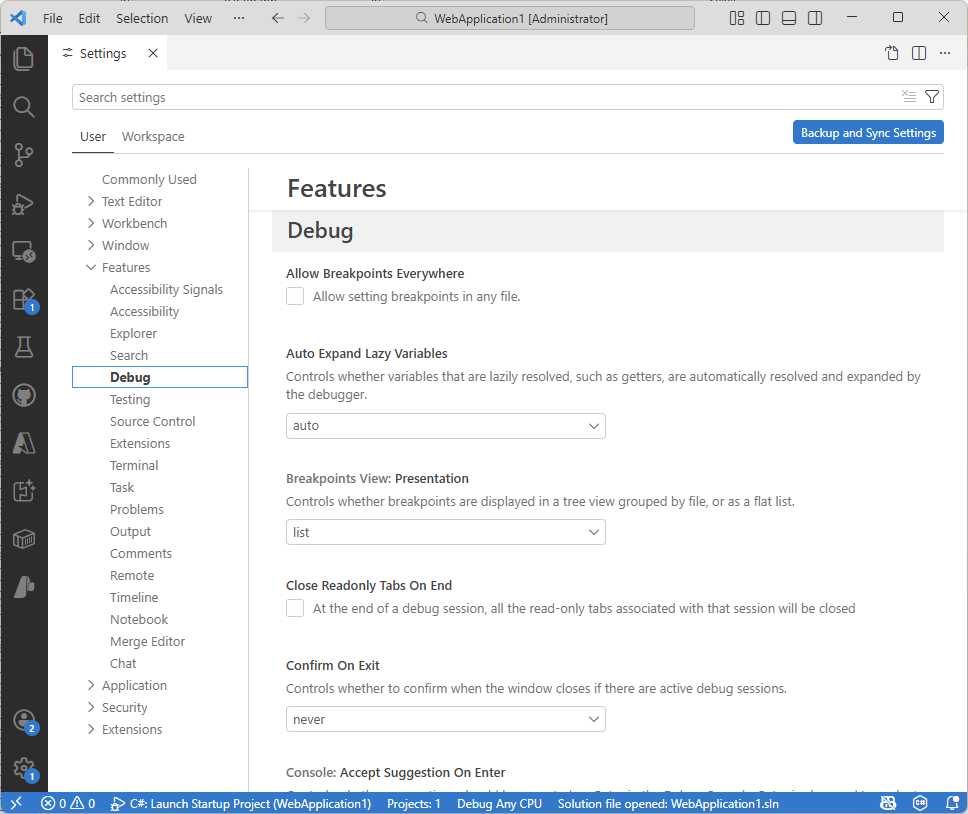Toggle Secondary Side Bar from title bar
This screenshot has height=814, width=968.
[x=815, y=18]
